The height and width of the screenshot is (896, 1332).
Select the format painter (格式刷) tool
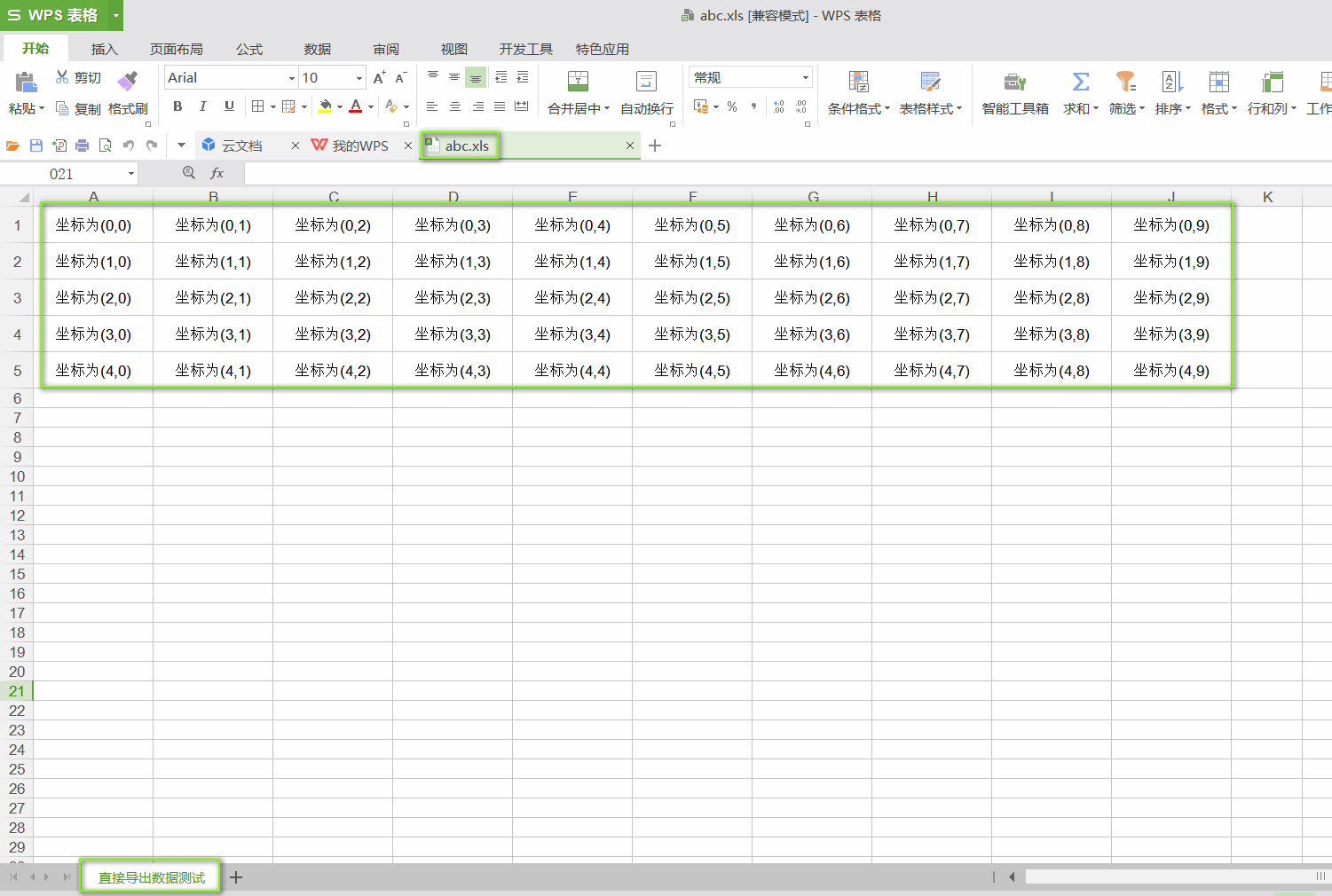(x=128, y=93)
